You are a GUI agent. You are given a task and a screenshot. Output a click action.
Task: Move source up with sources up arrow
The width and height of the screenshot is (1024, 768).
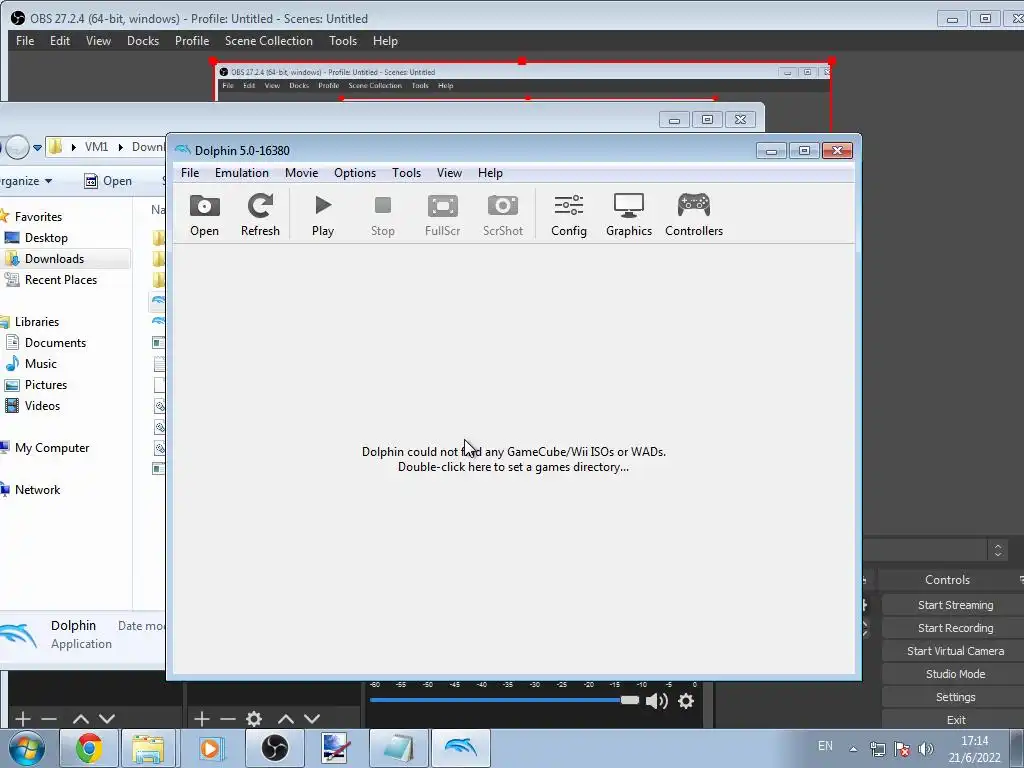point(285,719)
